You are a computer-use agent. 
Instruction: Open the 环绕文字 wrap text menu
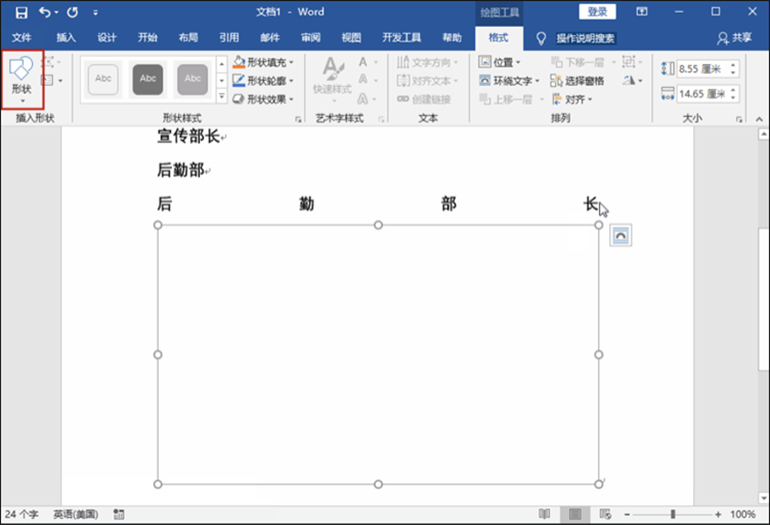(509, 81)
